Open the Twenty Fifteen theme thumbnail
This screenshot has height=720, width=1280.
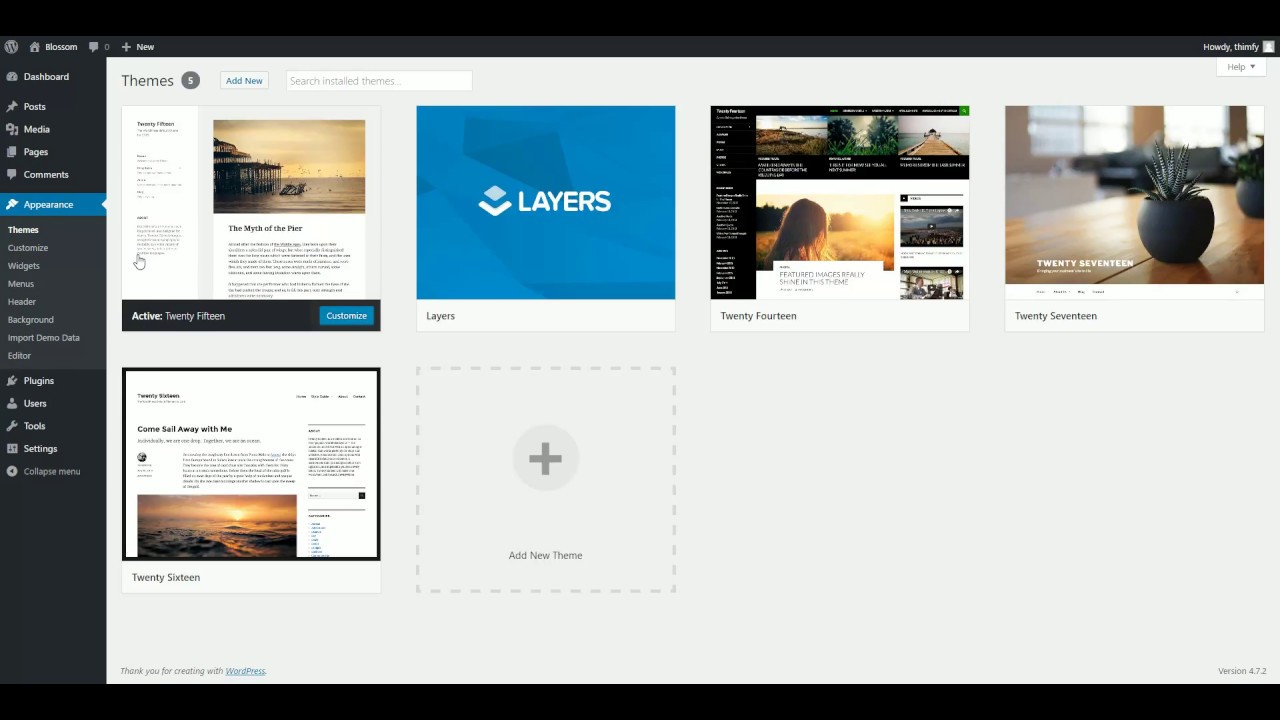(251, 202)
